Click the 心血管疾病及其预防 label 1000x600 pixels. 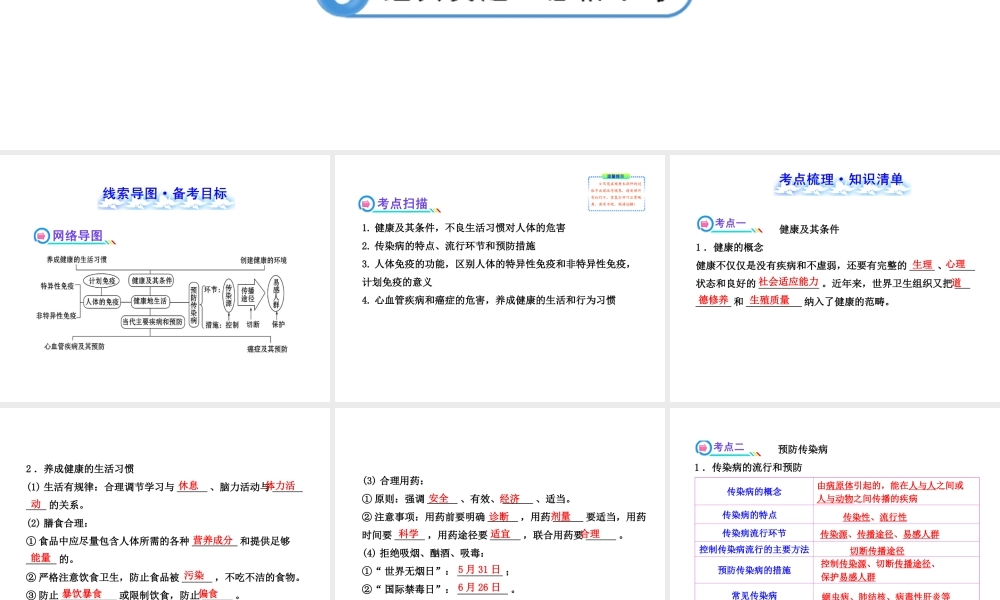pos(74,346)
